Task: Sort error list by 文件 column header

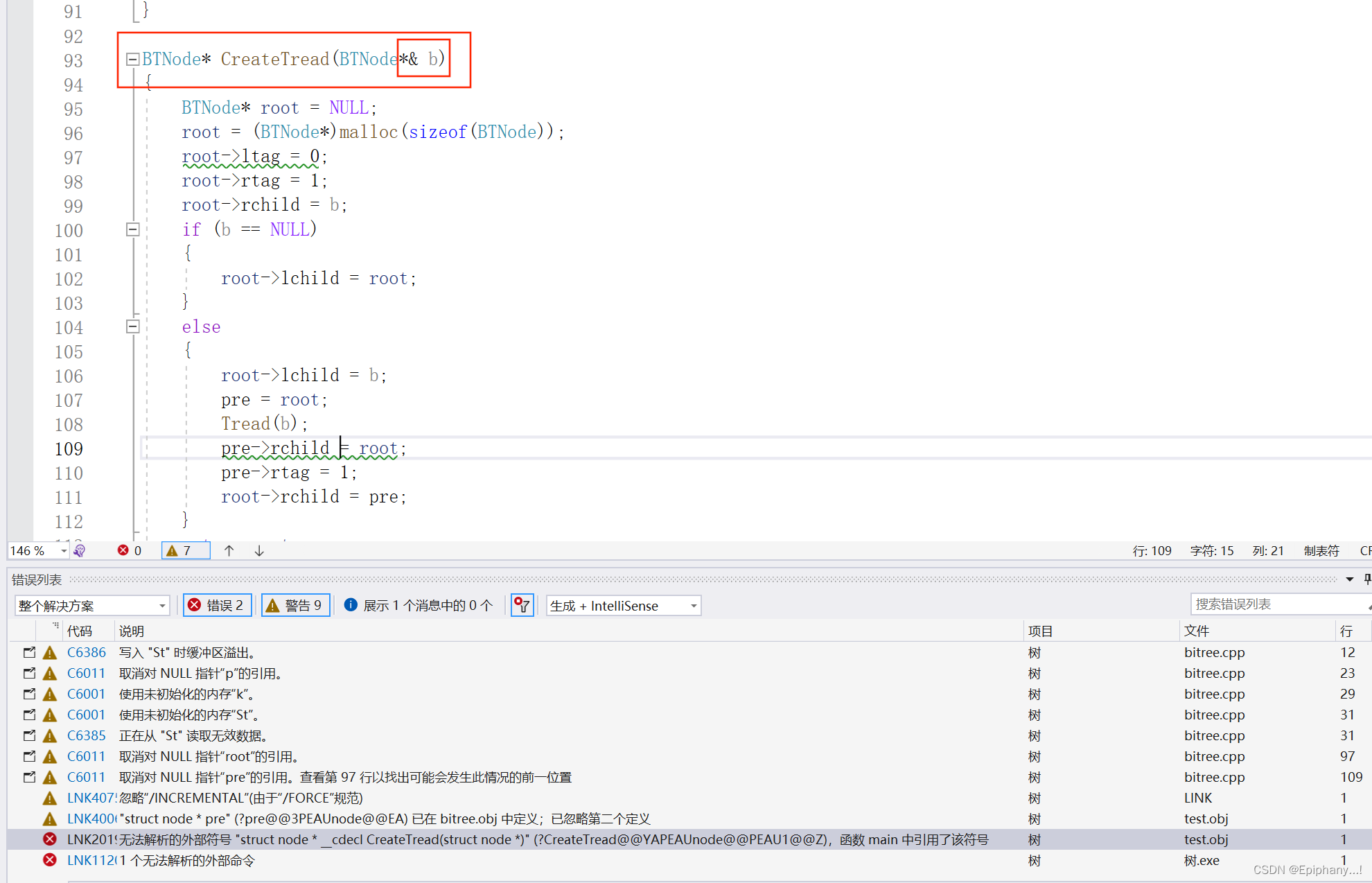Action: (x=1197, y=631)
